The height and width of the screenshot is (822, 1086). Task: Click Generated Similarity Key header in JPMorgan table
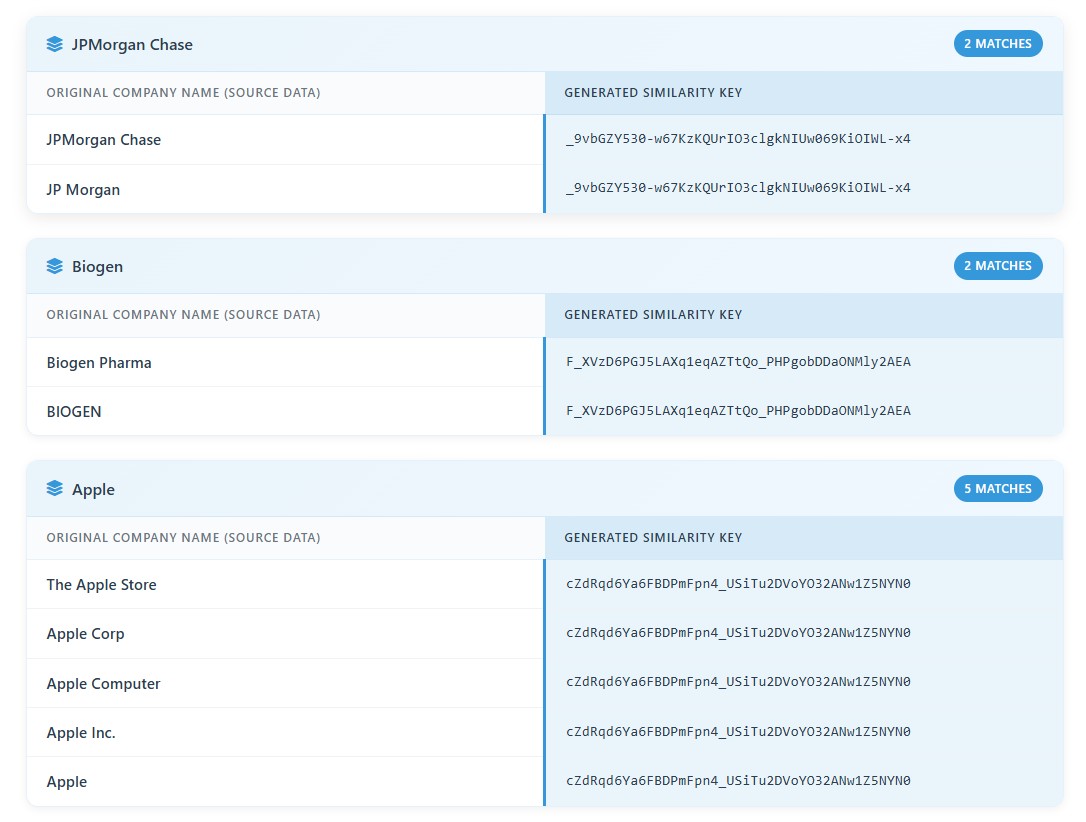click(653, 93)
